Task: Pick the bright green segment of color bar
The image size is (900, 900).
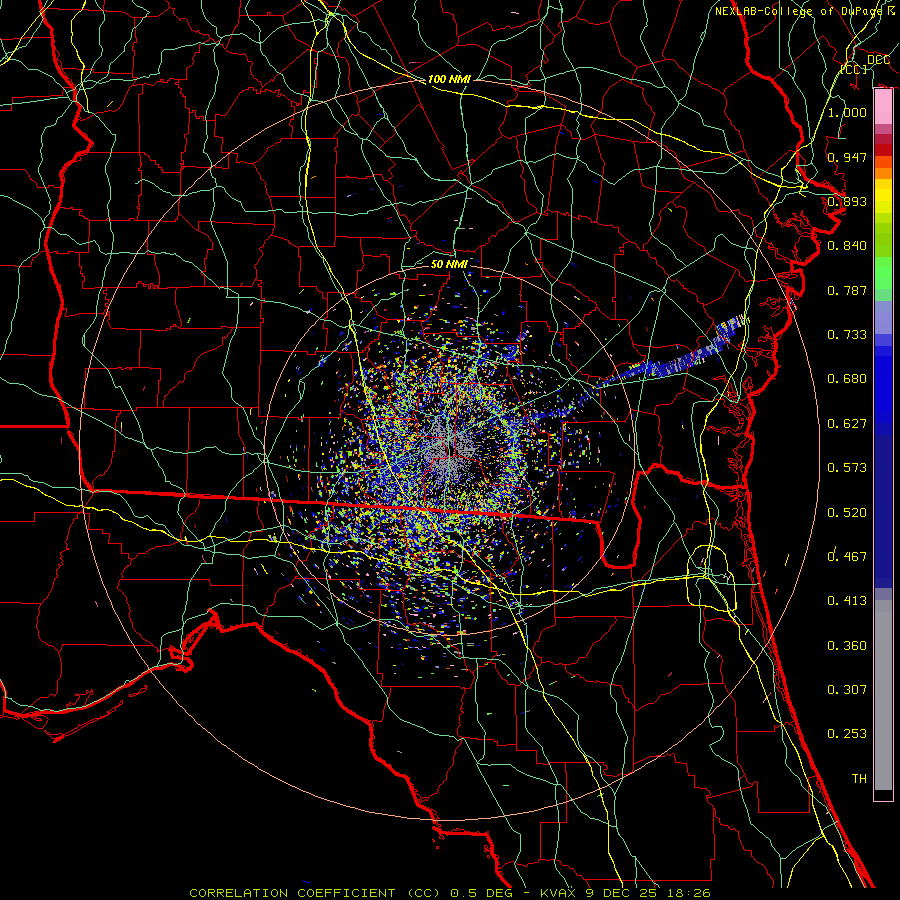Action: (x=883, y=272)
